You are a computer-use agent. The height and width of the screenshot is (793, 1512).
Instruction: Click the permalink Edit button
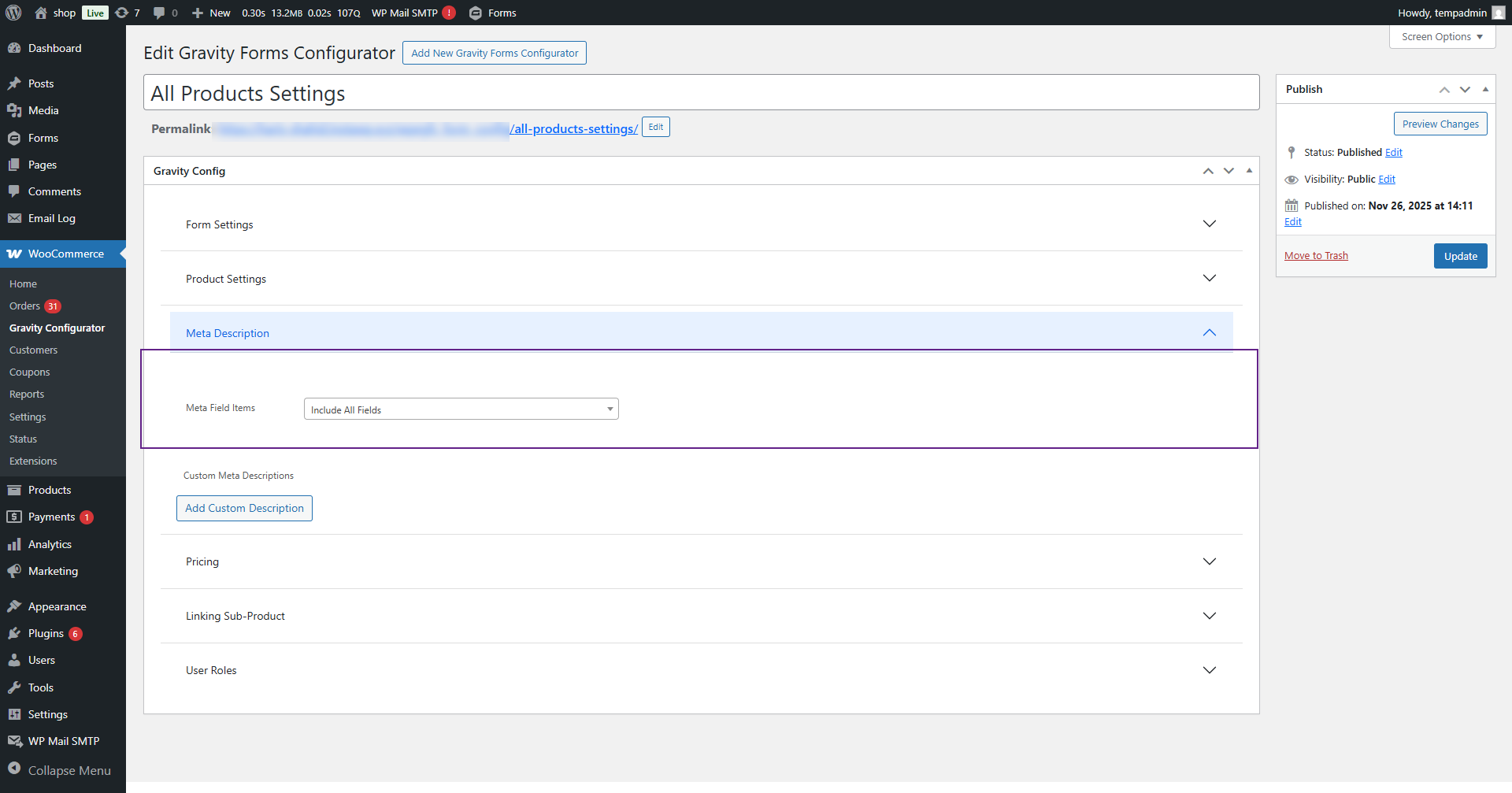pyautogui.click(x=655, y=128)
